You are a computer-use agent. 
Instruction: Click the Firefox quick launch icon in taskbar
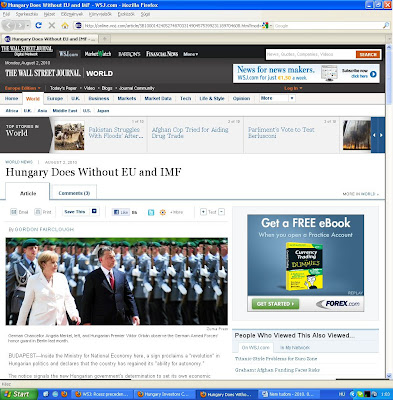64,394
